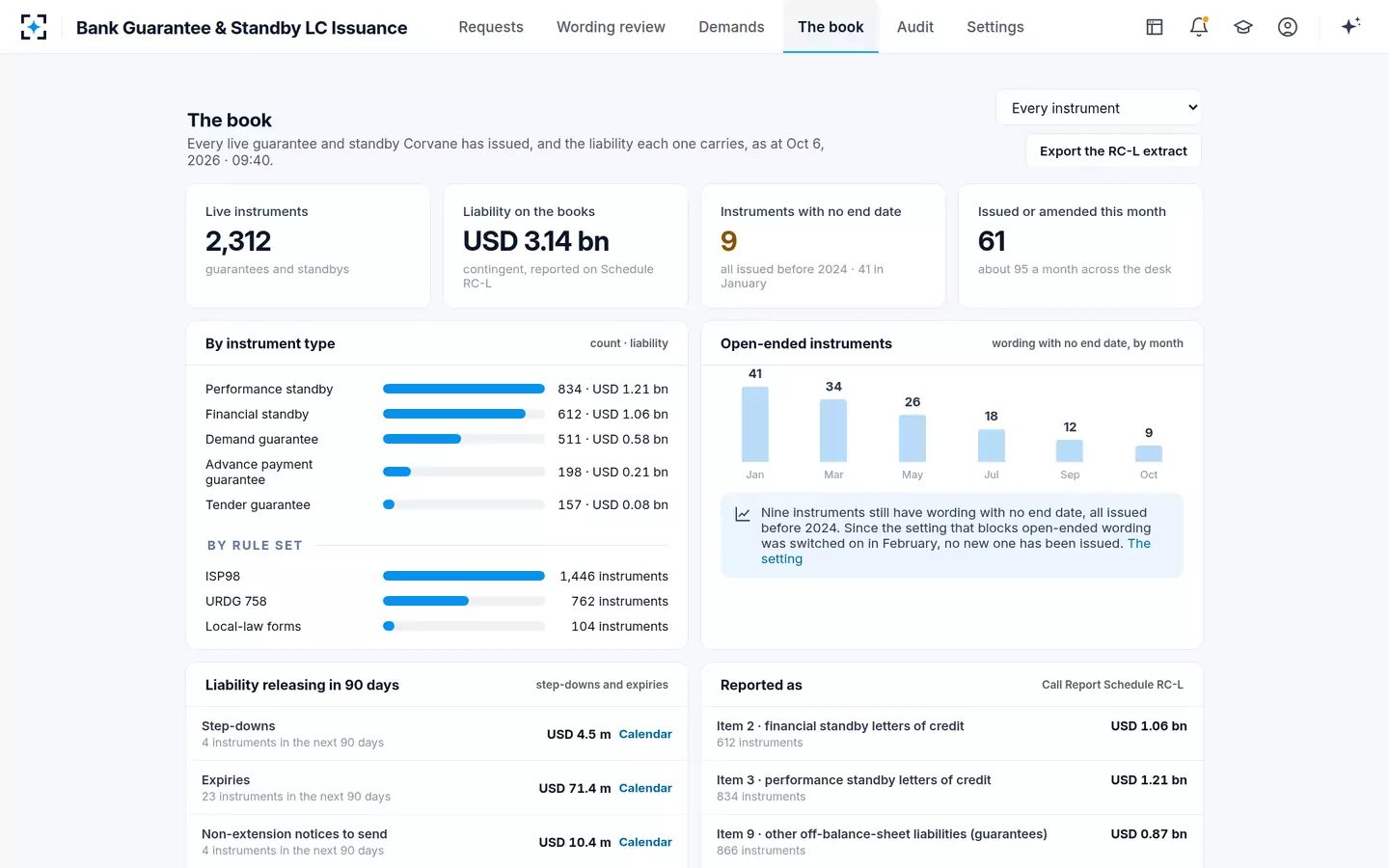Export the RC-L extract

[x=1113, y=151]
